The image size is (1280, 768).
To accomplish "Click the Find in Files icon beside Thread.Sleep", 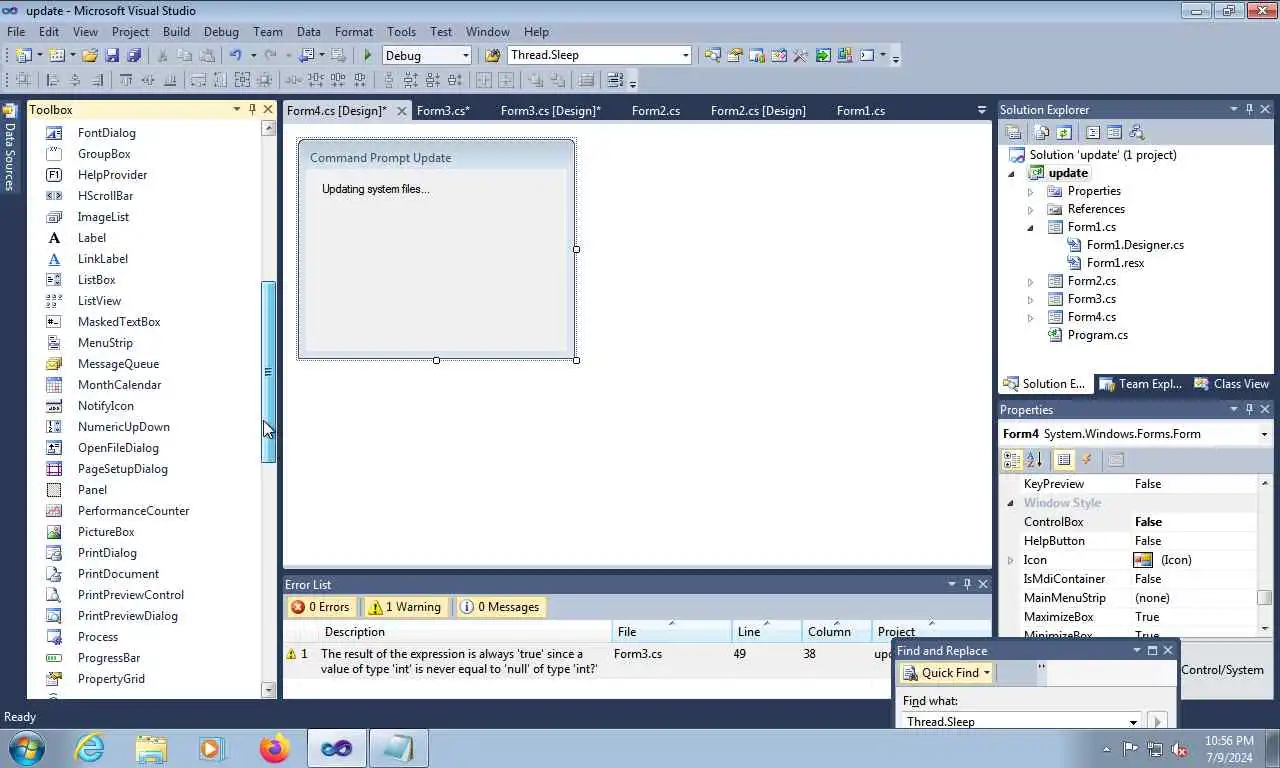I will click(492, 56).
